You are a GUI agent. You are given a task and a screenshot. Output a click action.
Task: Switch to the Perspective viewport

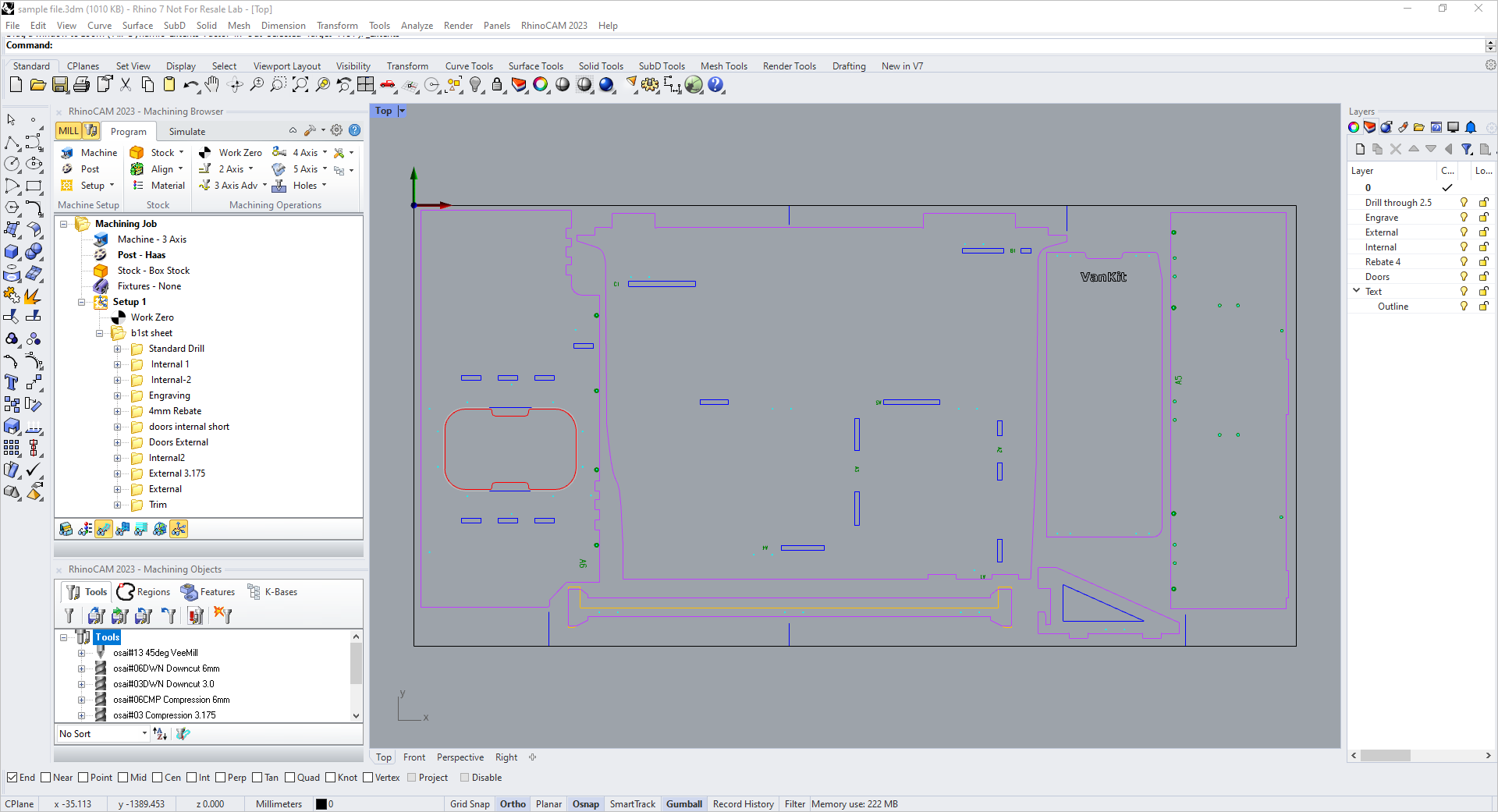460,757
